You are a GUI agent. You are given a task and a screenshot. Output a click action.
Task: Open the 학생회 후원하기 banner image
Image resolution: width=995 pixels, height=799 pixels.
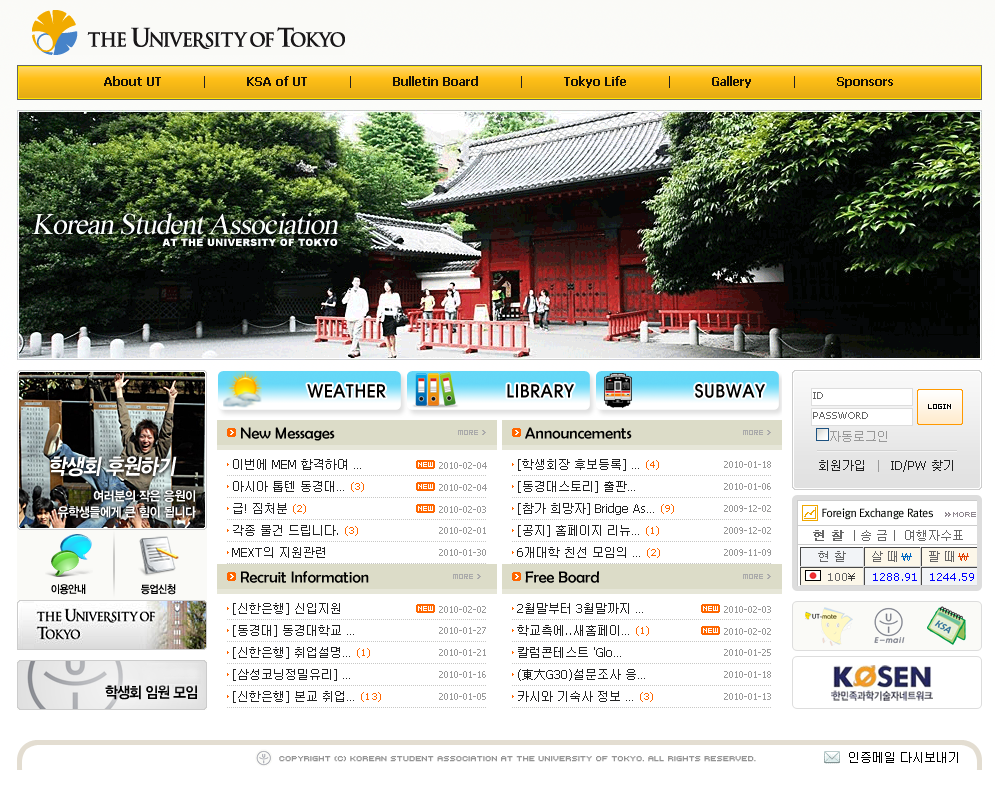coord(112,450)
